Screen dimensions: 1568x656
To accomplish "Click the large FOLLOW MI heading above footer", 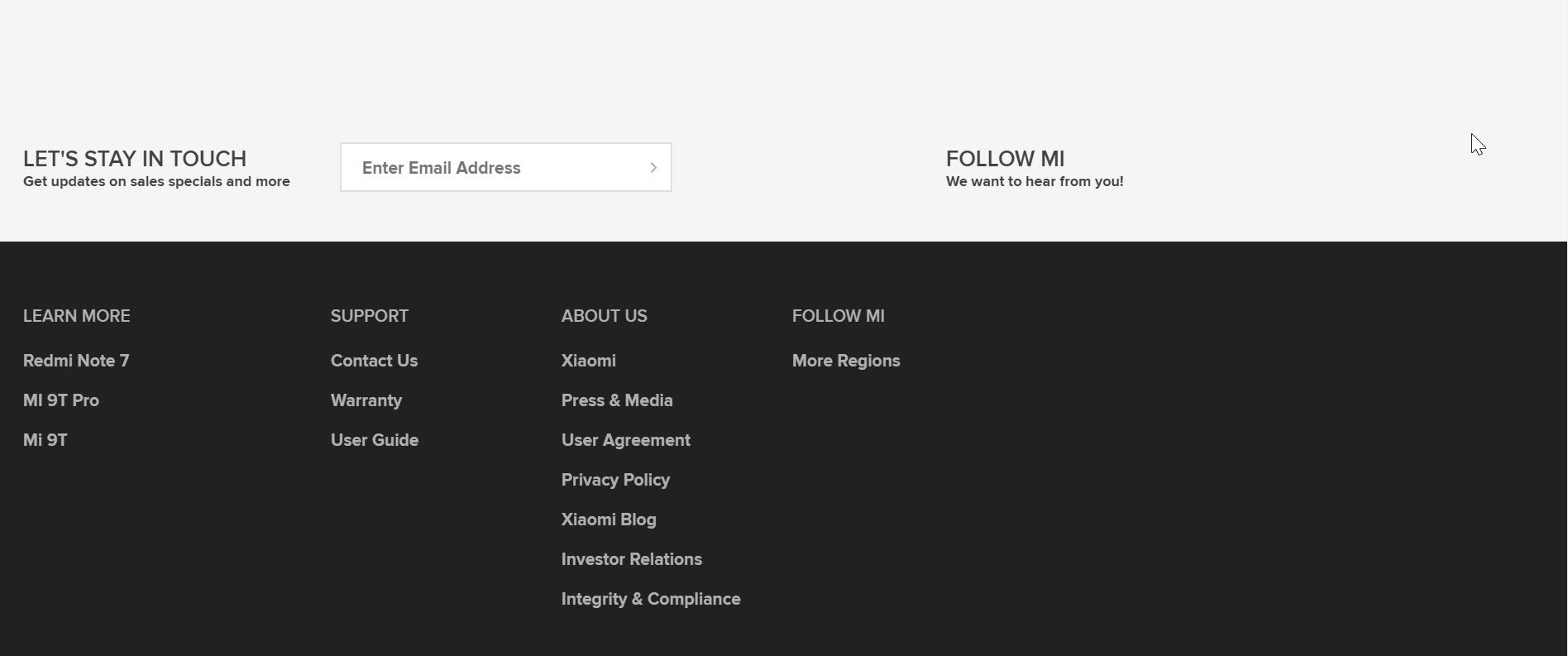I will tap(1006, 159).
